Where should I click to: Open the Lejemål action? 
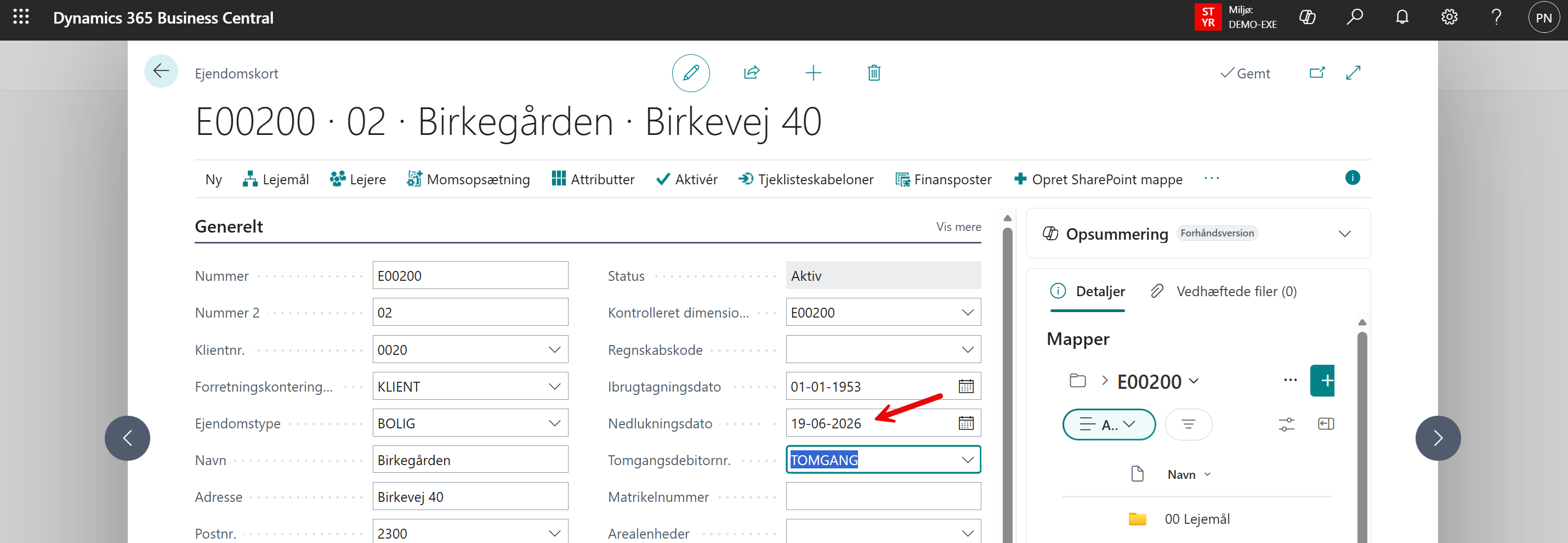[x=276, y=179]
